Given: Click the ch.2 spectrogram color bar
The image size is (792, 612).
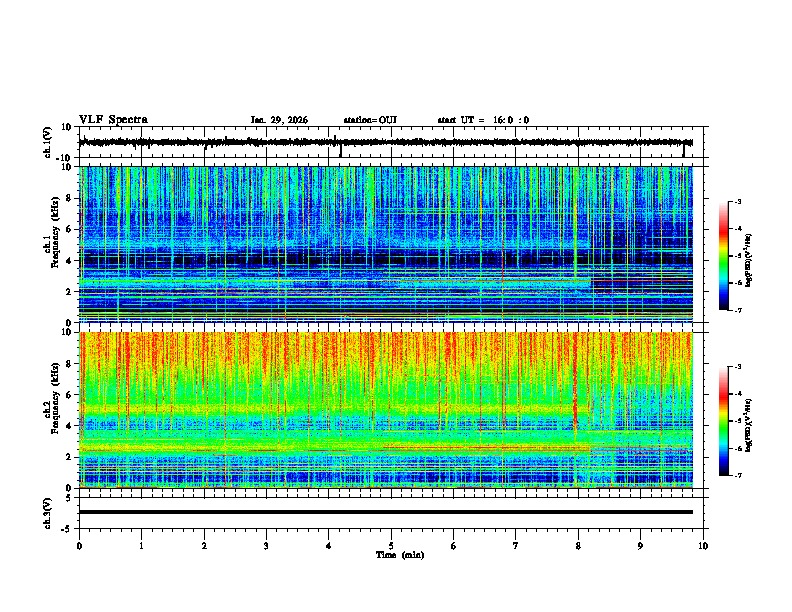Looking at the screenshot, I should coord(724,421).
